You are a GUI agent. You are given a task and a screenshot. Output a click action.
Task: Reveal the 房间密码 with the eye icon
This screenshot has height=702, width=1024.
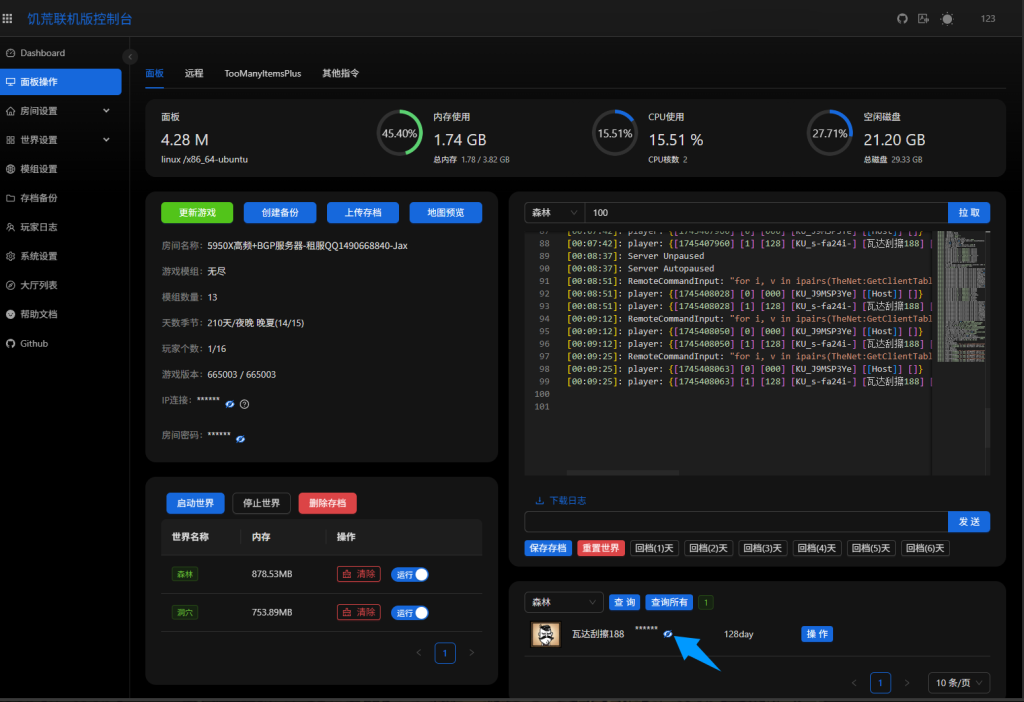point(240,438)
